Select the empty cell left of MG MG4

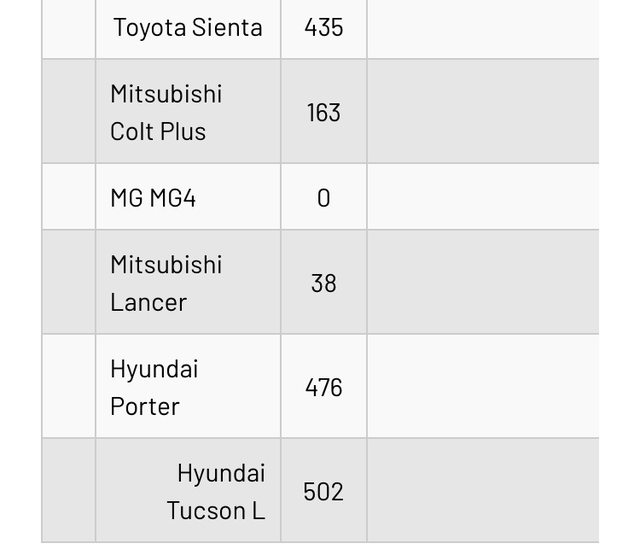tap(68, 197)
